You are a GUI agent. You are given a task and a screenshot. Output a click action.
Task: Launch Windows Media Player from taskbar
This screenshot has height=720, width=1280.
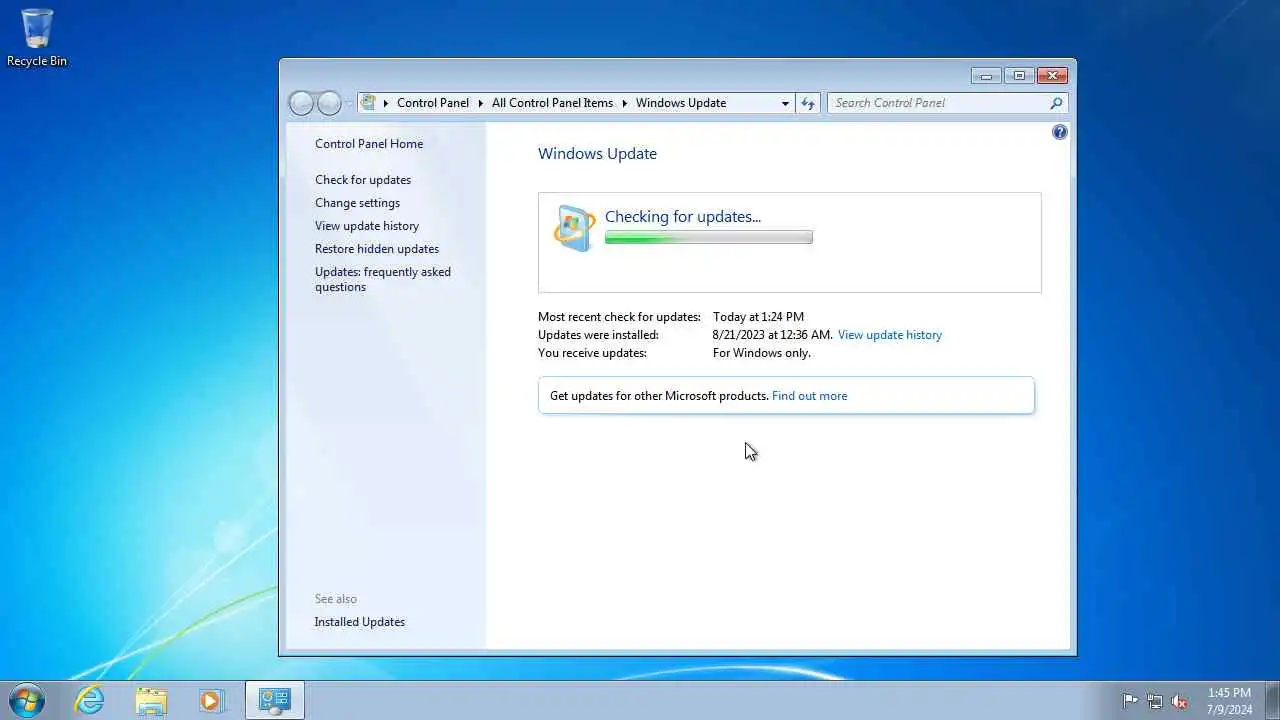click(211, 700)
